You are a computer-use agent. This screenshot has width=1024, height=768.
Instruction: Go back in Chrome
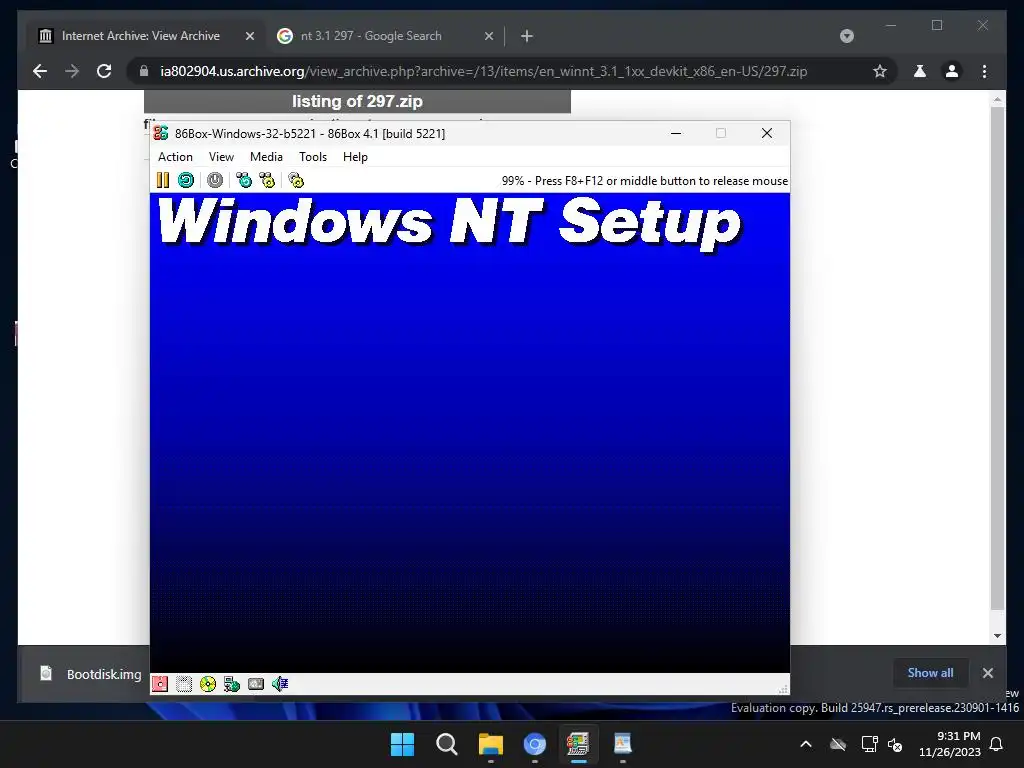(40, 71)
